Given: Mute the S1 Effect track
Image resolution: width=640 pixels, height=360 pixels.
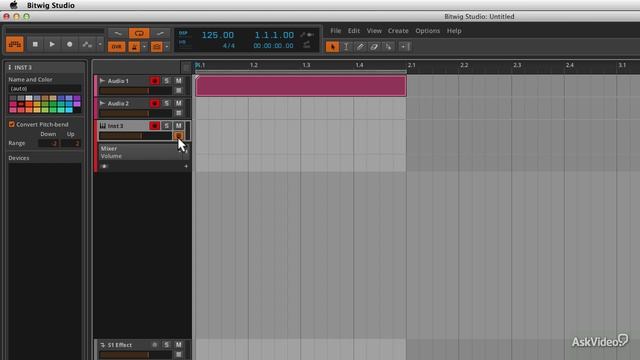Looking at the screenshot, I should coord(178,345).
